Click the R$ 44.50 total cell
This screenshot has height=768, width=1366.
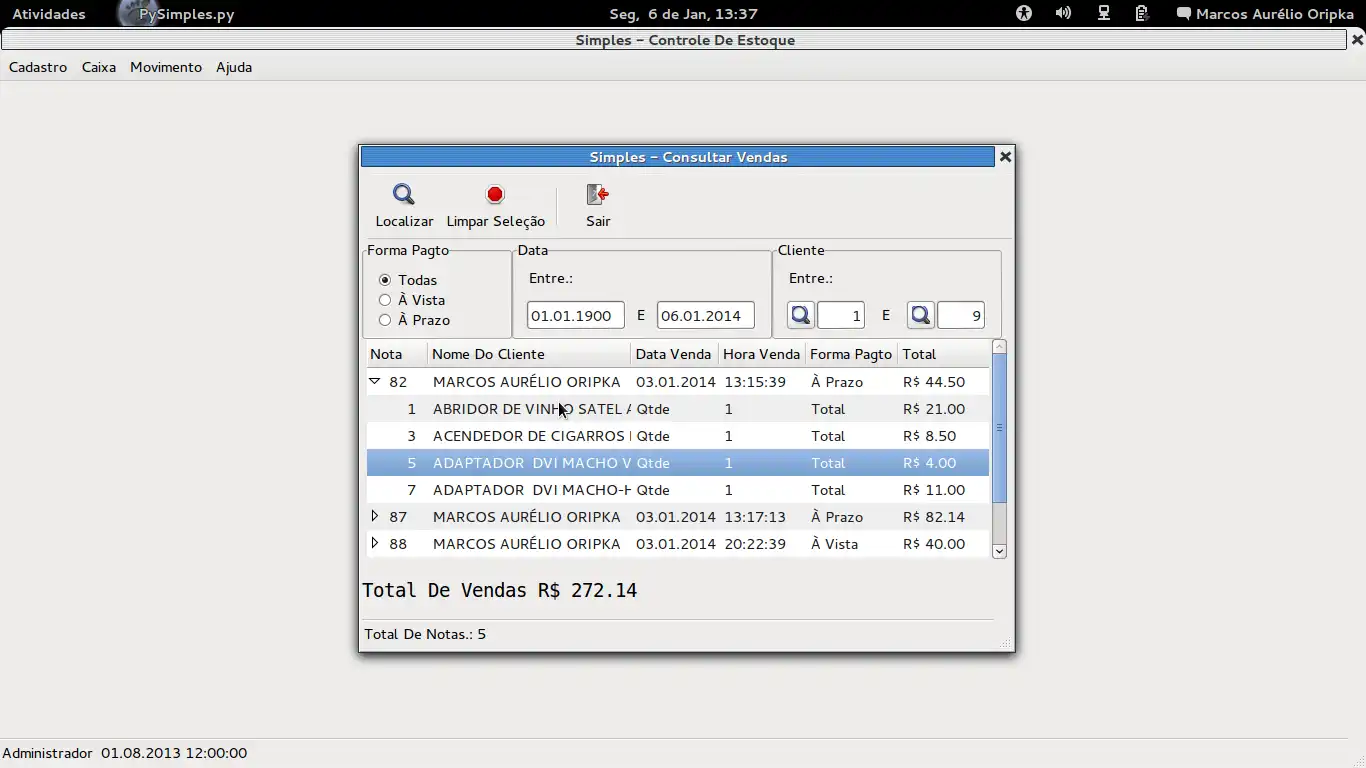[x=934, y=382]
